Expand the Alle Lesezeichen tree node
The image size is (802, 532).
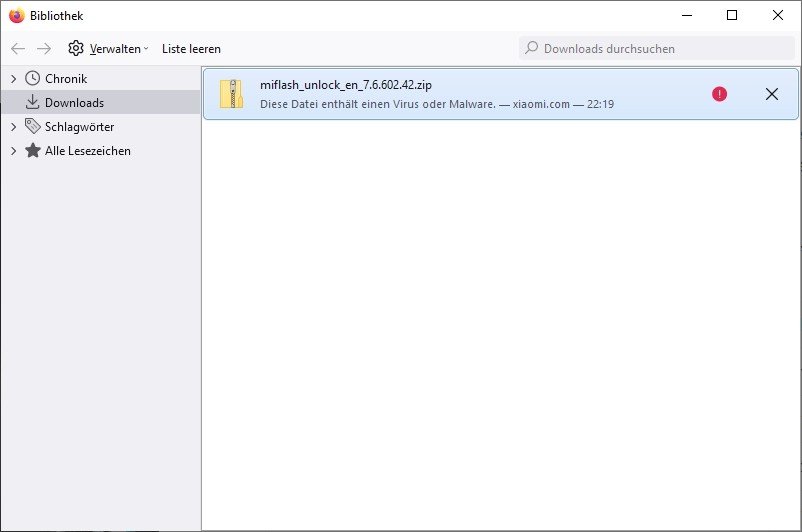(13, 151)
